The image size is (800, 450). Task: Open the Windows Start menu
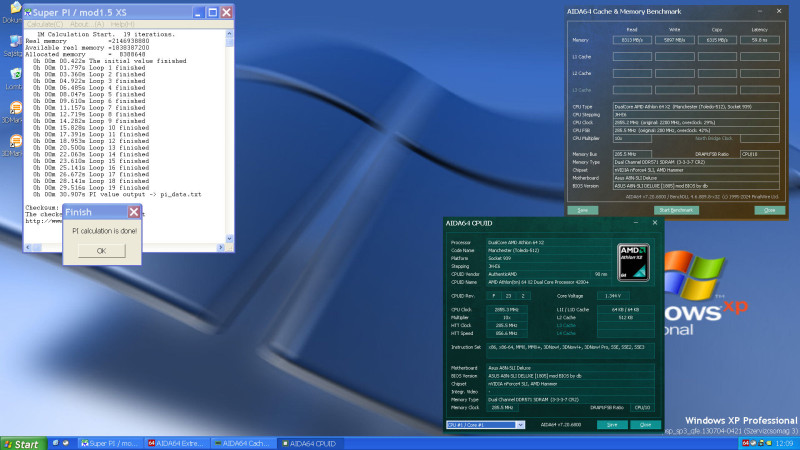pos(22,444)
